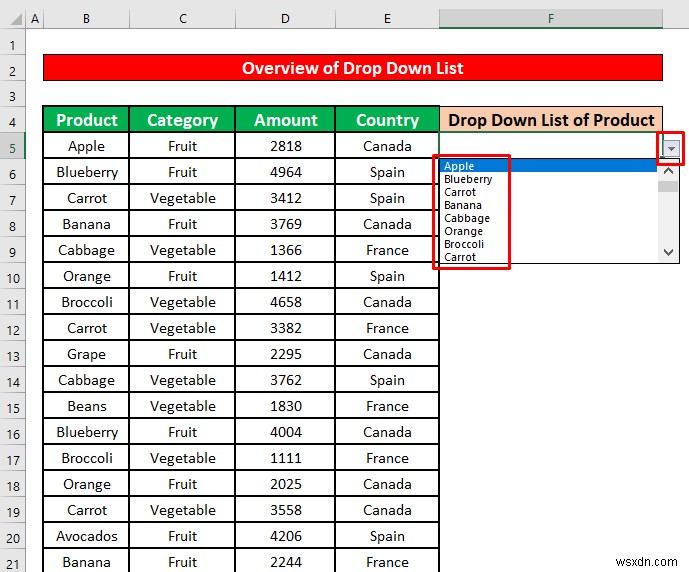Select Orange from the drop-down list

click(548, 231)
